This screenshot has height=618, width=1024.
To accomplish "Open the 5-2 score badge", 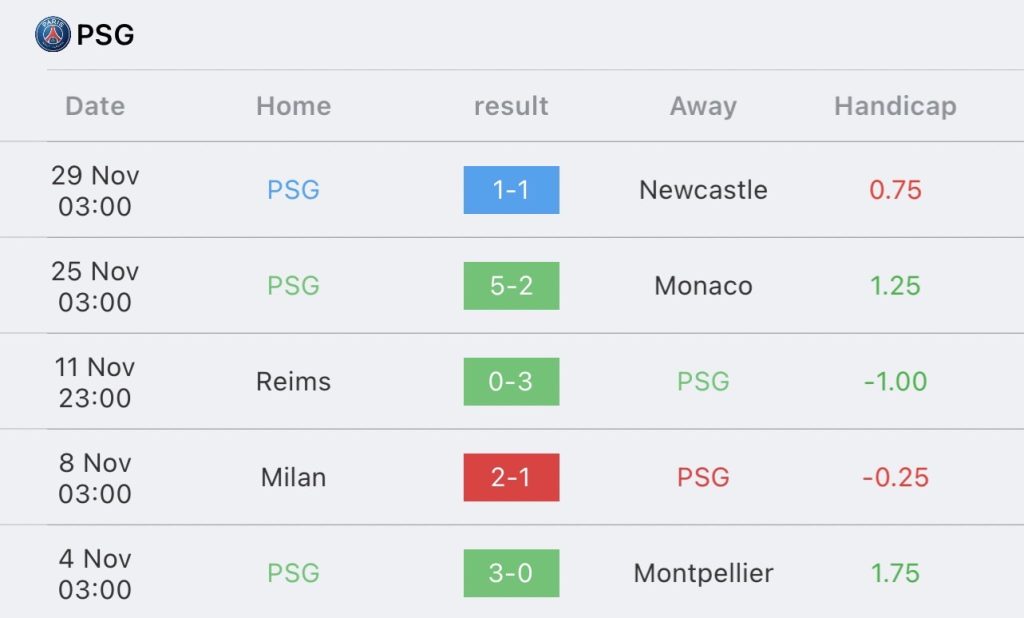I will click(511, 285).
